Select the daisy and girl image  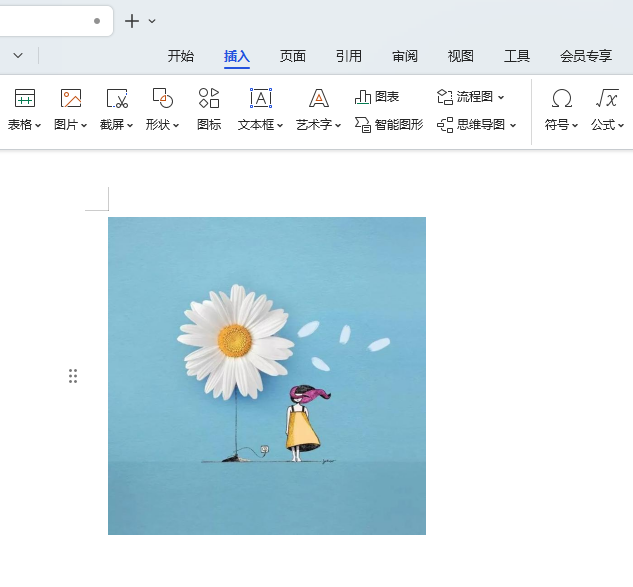267,376
